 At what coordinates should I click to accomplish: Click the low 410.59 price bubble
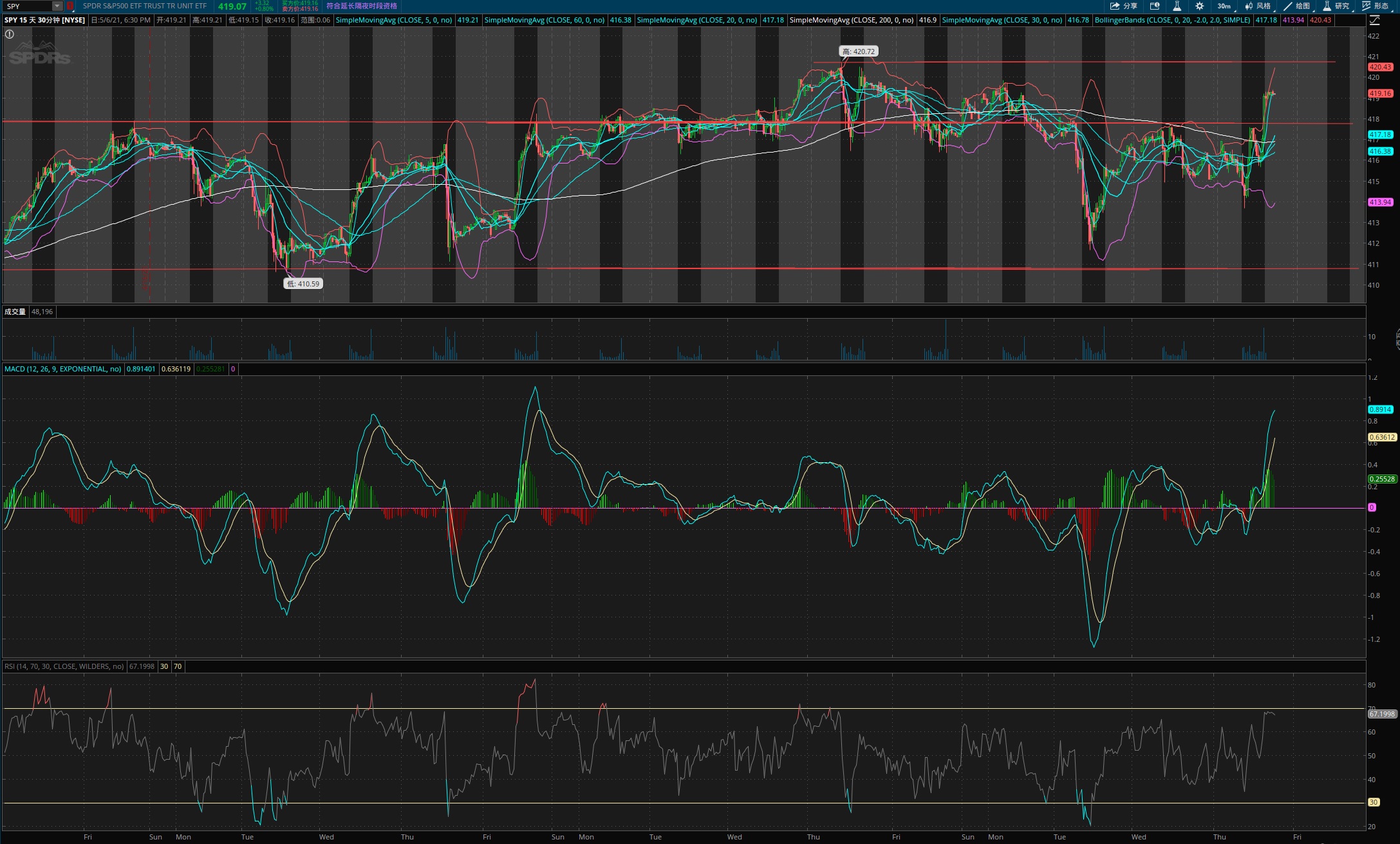(x=303, y=284)
